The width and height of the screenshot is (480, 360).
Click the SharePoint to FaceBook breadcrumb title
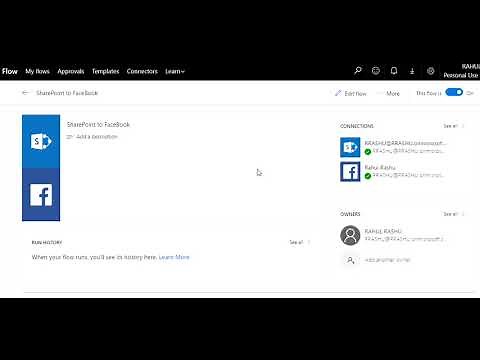[67, 93]
